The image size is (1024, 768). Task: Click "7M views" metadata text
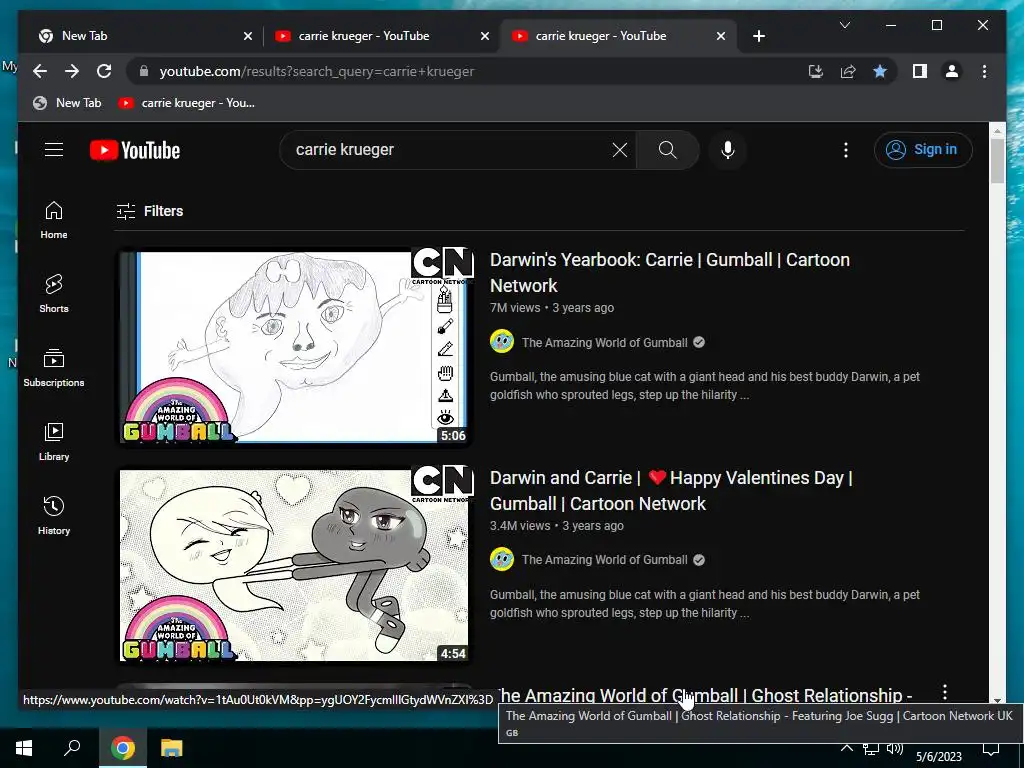tap(515, 308)
